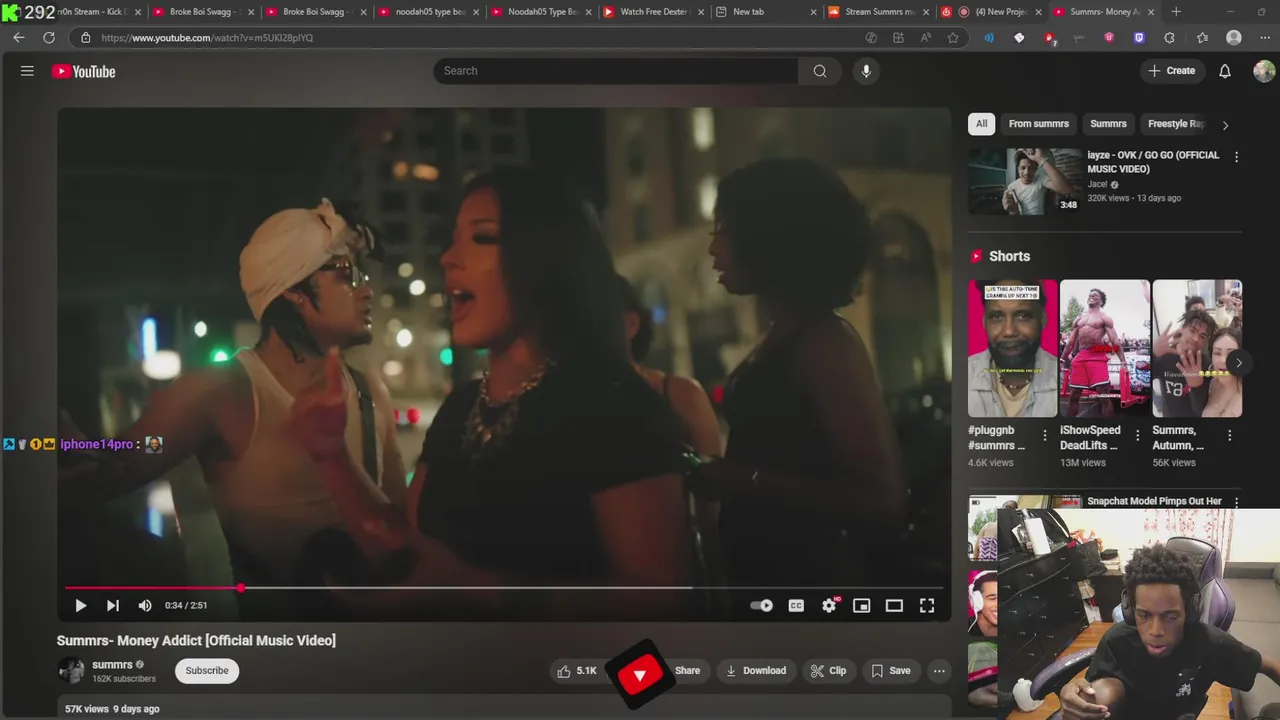Show more filter chips with the arrow
This screenshot has height=720, width=1280.
pos(1225,125)
